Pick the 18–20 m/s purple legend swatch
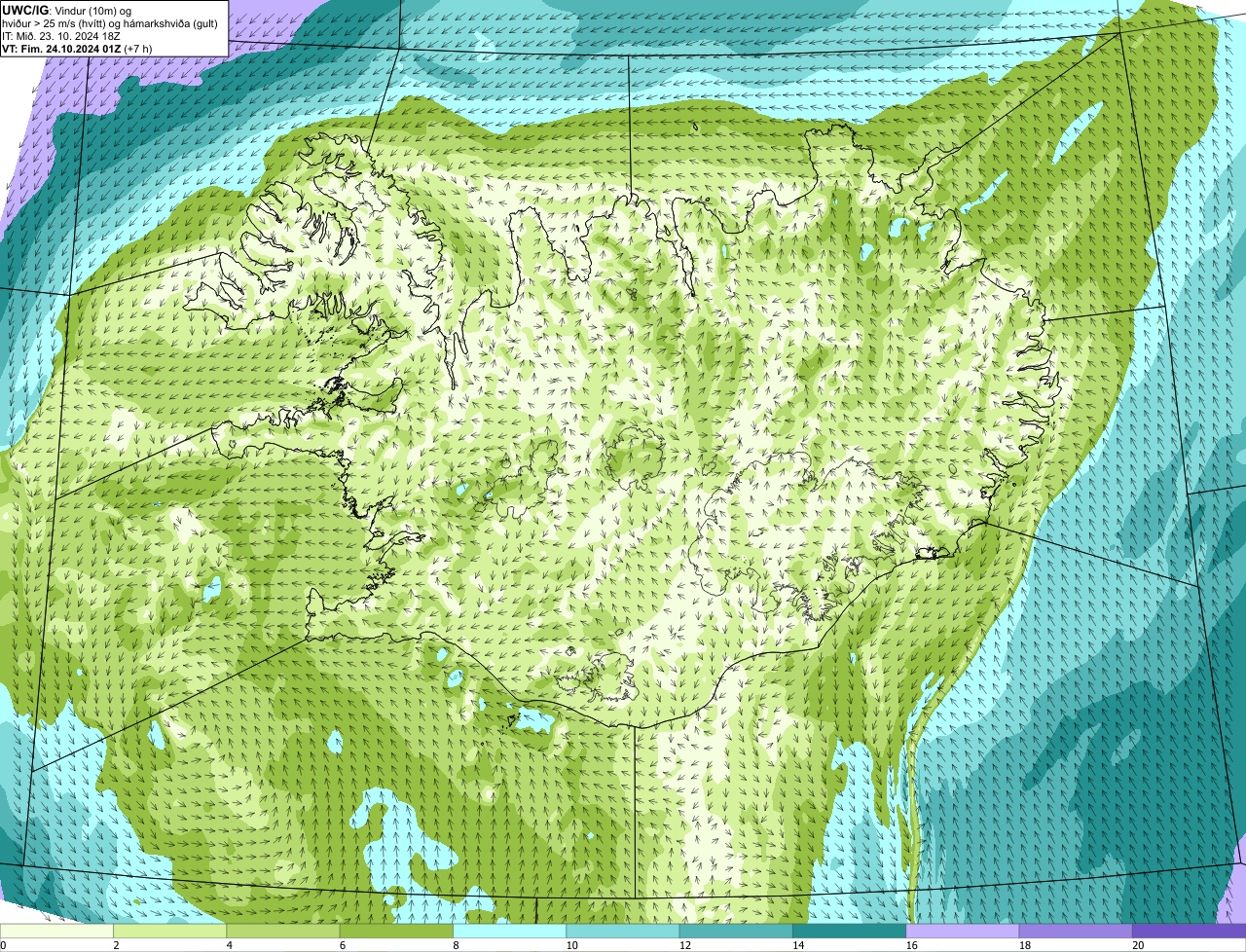Screen dimensions: 1246x952 (1076, 931)
